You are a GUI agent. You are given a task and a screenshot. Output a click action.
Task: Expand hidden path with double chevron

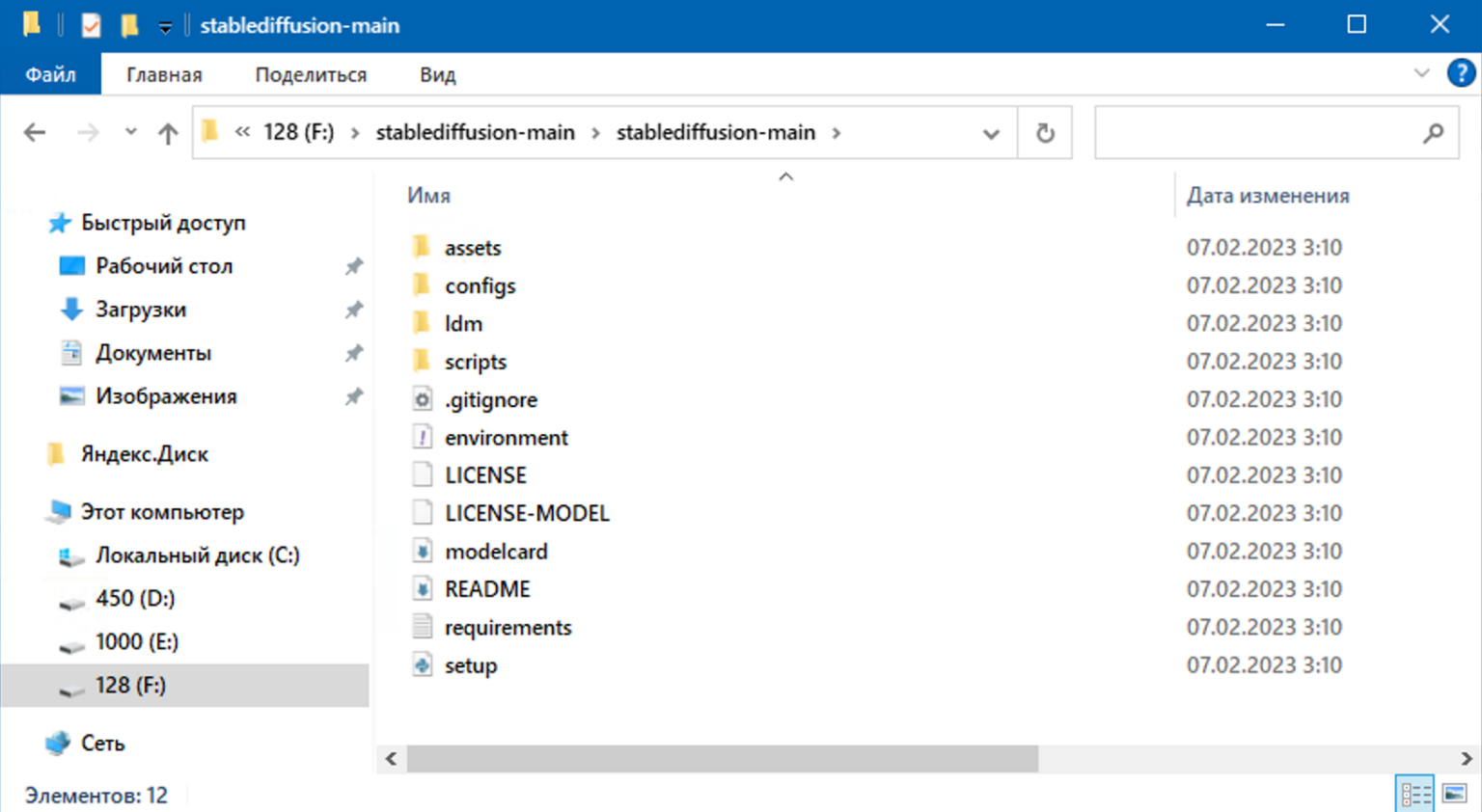pyautogui.click(x=242, y=132)
